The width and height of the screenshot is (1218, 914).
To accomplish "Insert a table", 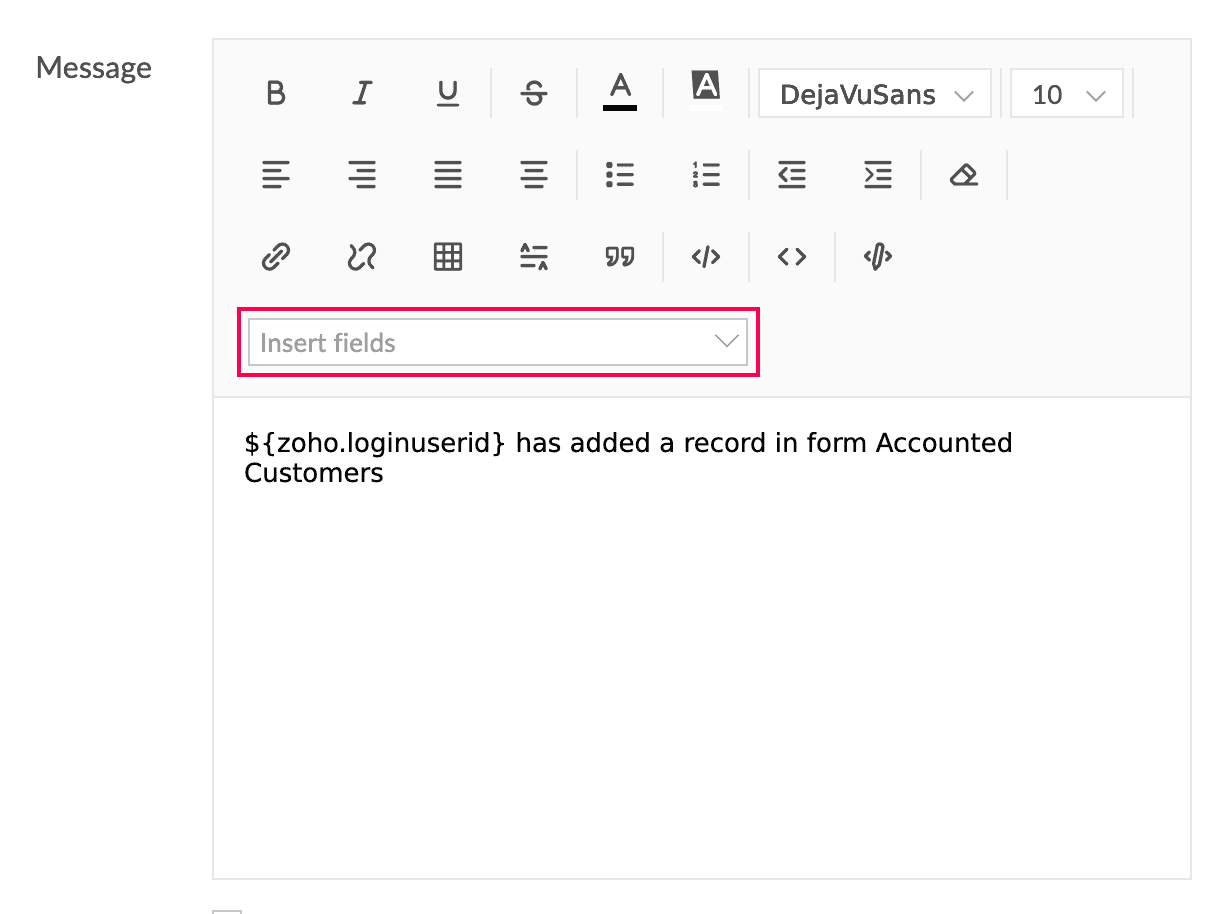I will tap(448, 257).
